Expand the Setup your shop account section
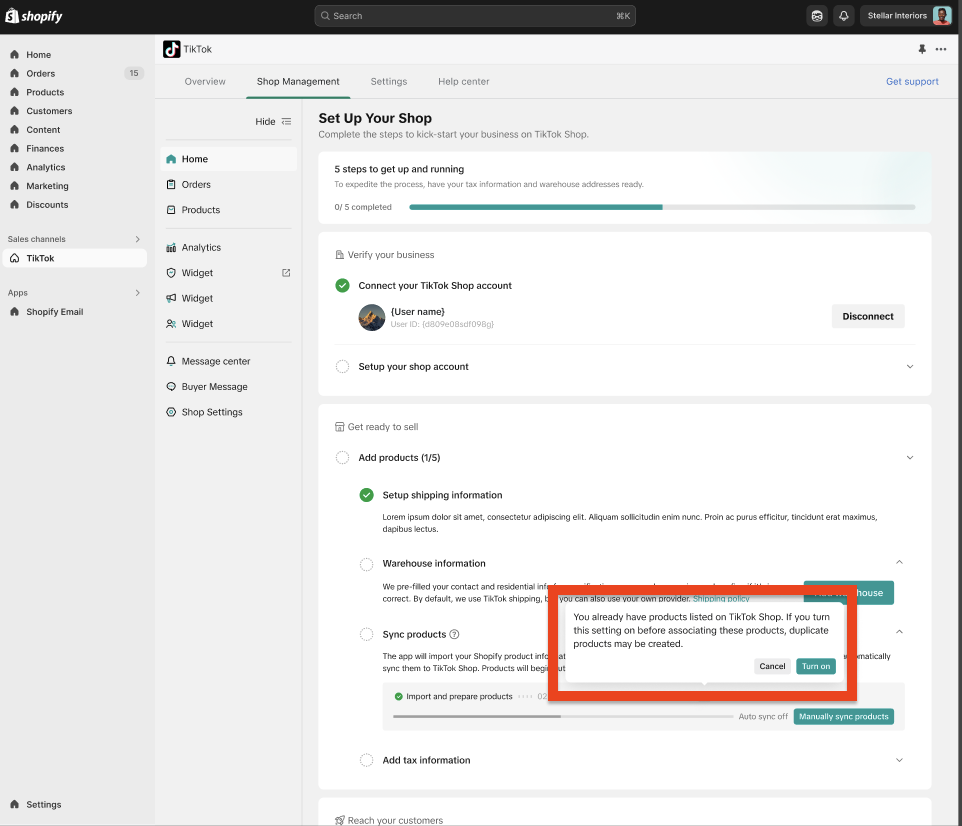The image size is (962, 826). [x=909, y=367]
